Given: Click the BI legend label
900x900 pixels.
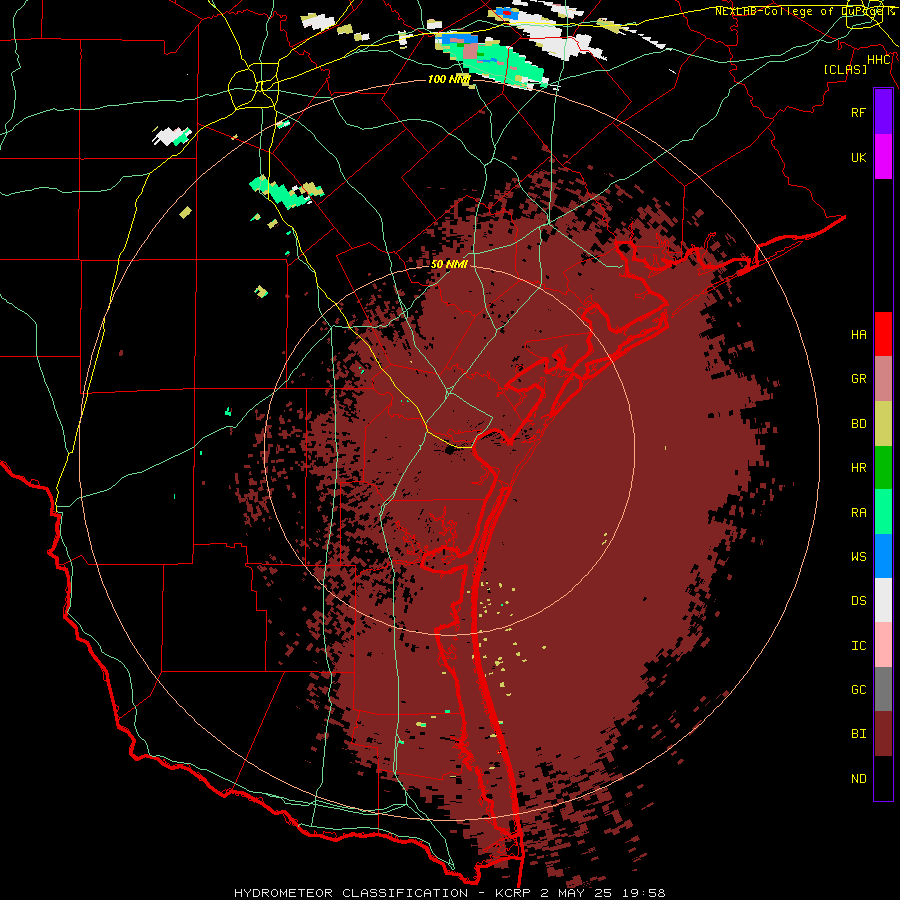Looking at the screenshot, I should click(859, 734).
